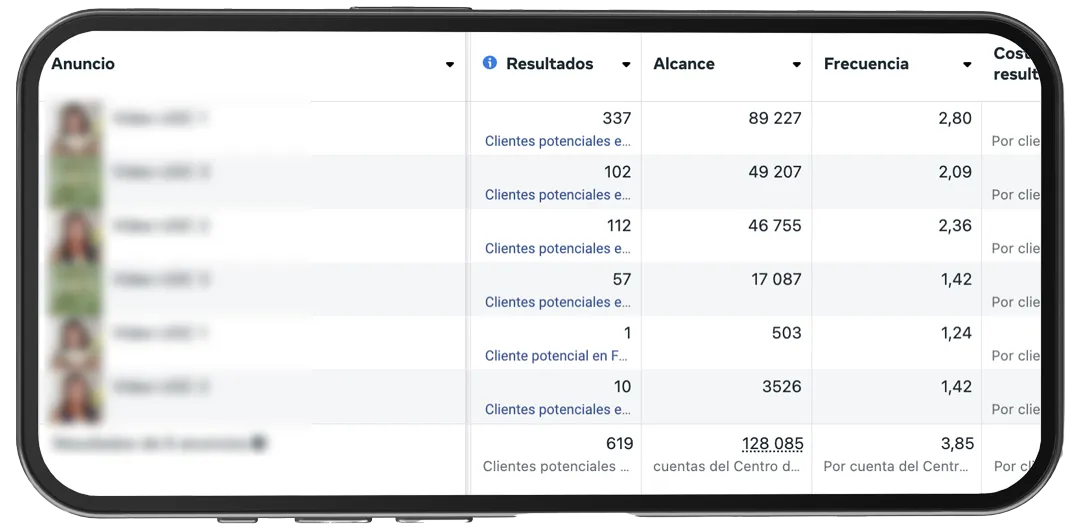Image resolution: width=1080 pixels, height=530 pixels.
Task: Open Clientes potenciales link under 112 results
Action: coord(558,249)
